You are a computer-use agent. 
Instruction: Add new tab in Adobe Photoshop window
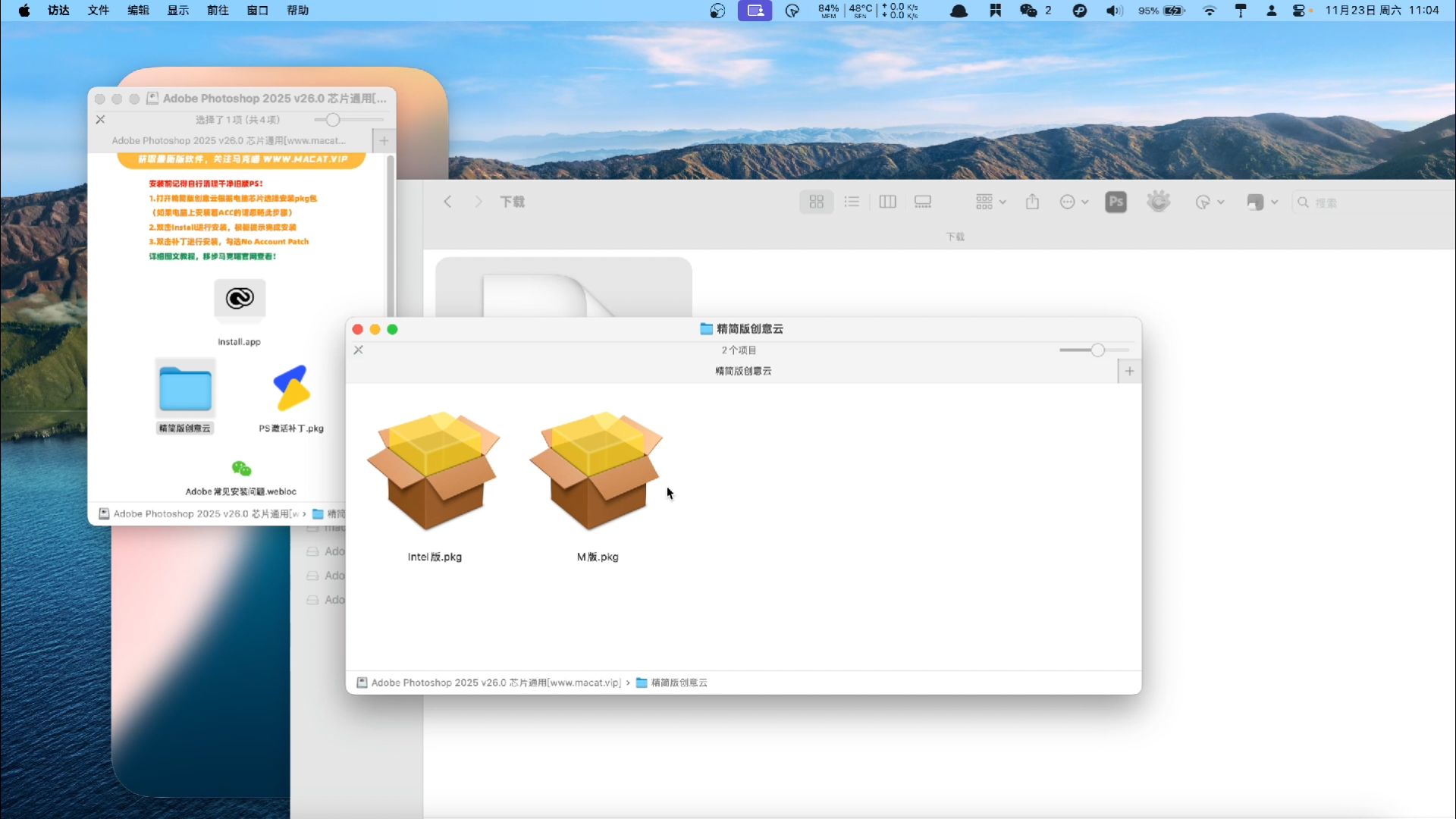point(384,140)
